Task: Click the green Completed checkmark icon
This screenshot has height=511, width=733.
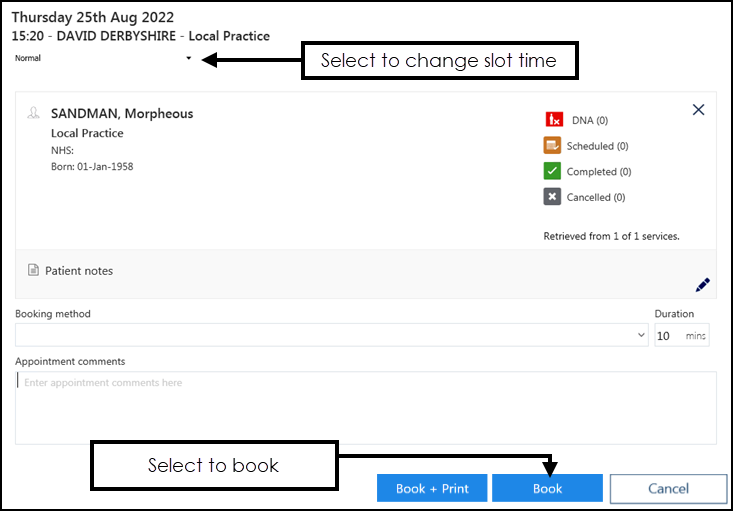Action: click(553, 171)
